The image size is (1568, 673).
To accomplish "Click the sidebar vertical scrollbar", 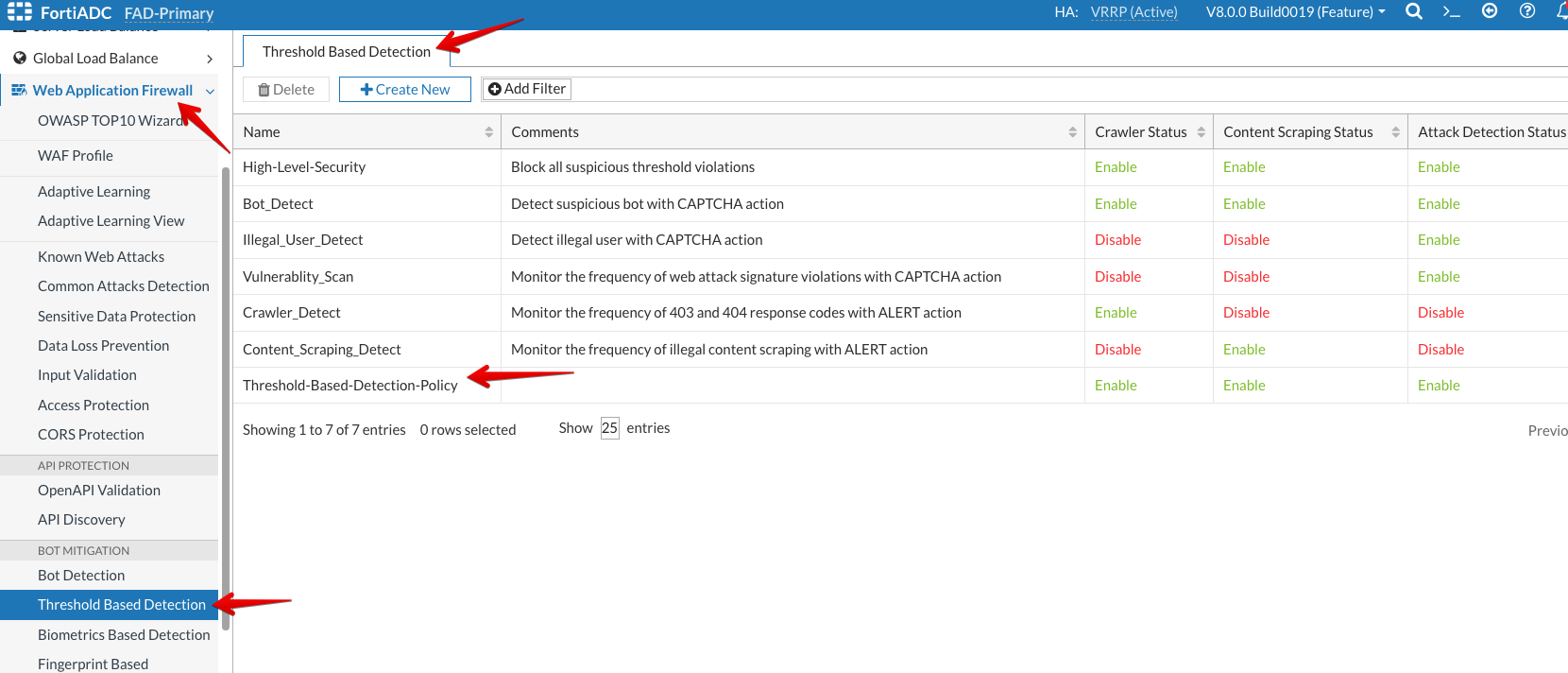I will click(226, 397).
